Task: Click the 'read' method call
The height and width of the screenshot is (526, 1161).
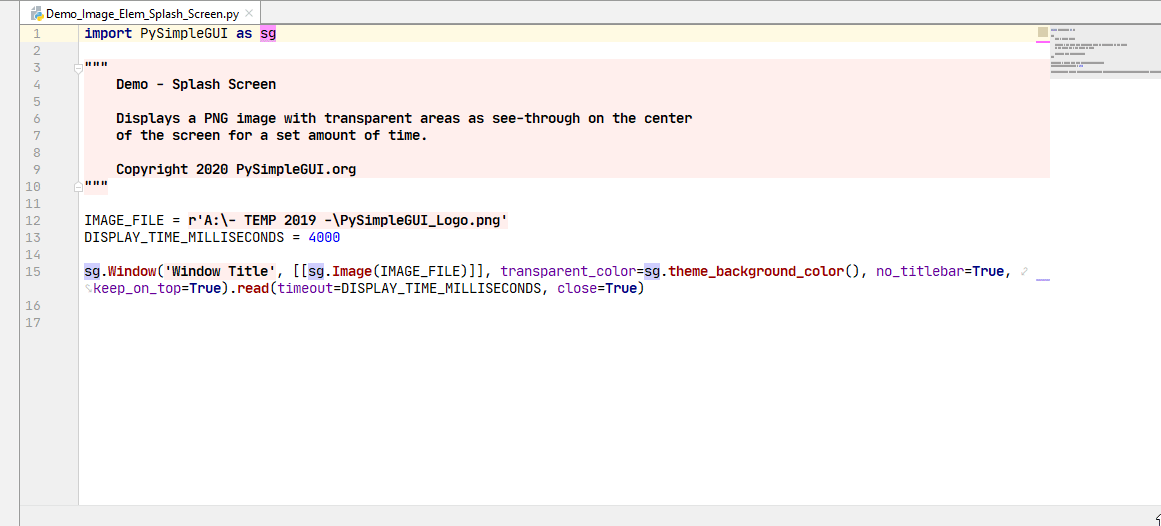Action: (x=253, y=289)
